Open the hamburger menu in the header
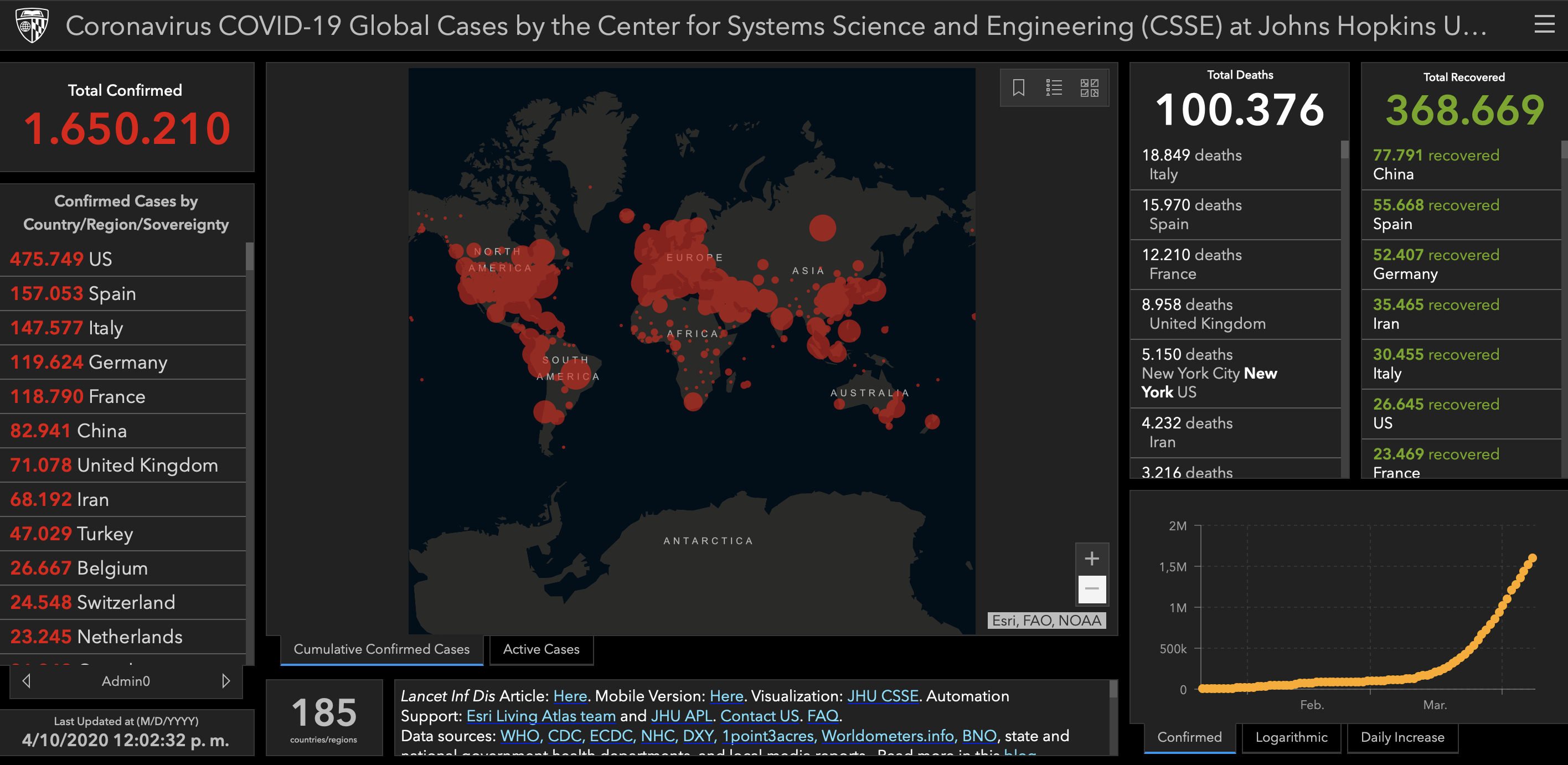Screen dimensions: 1568x765 [x=1544, y=24]
